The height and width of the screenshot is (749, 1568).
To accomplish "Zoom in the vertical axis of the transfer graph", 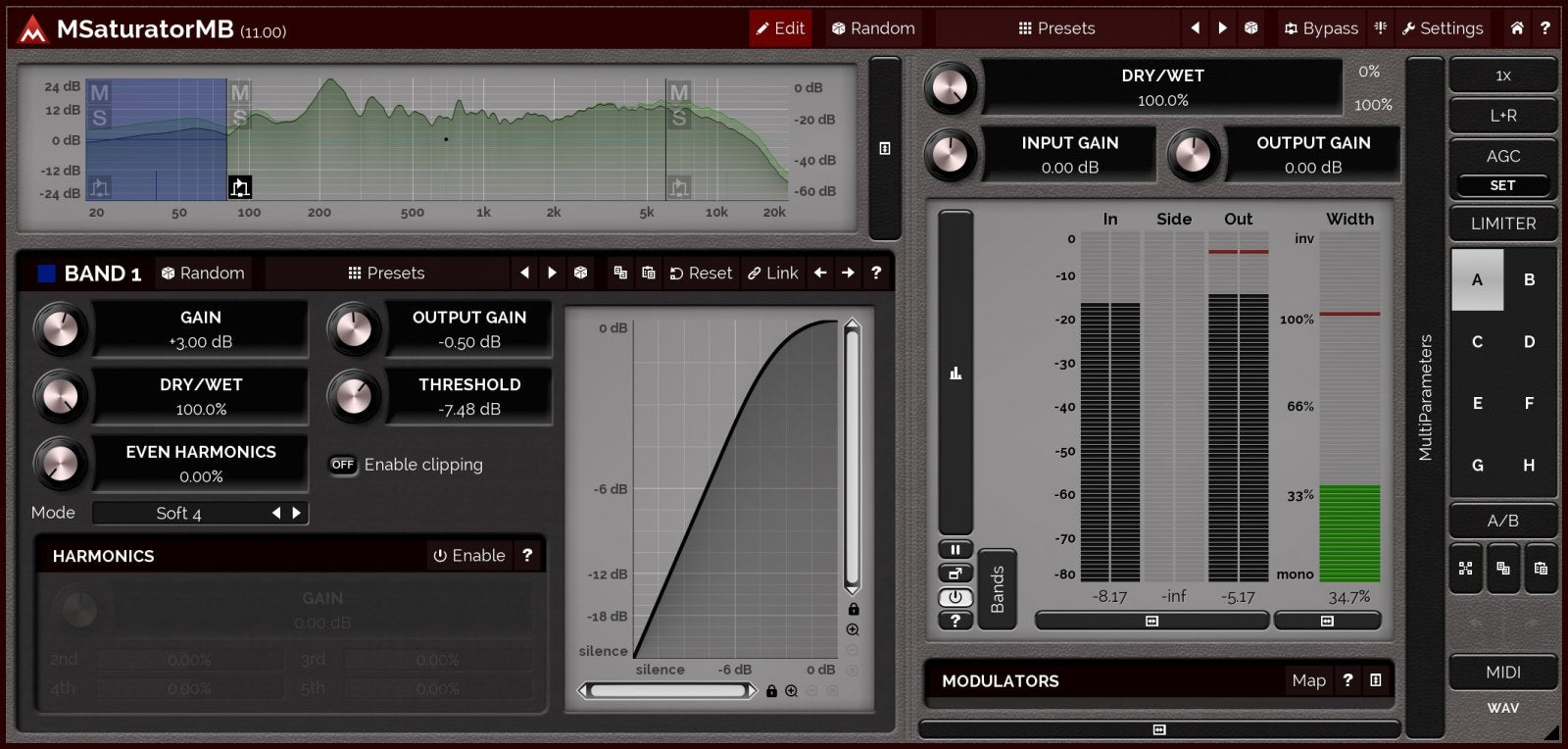I will [853, 629].
